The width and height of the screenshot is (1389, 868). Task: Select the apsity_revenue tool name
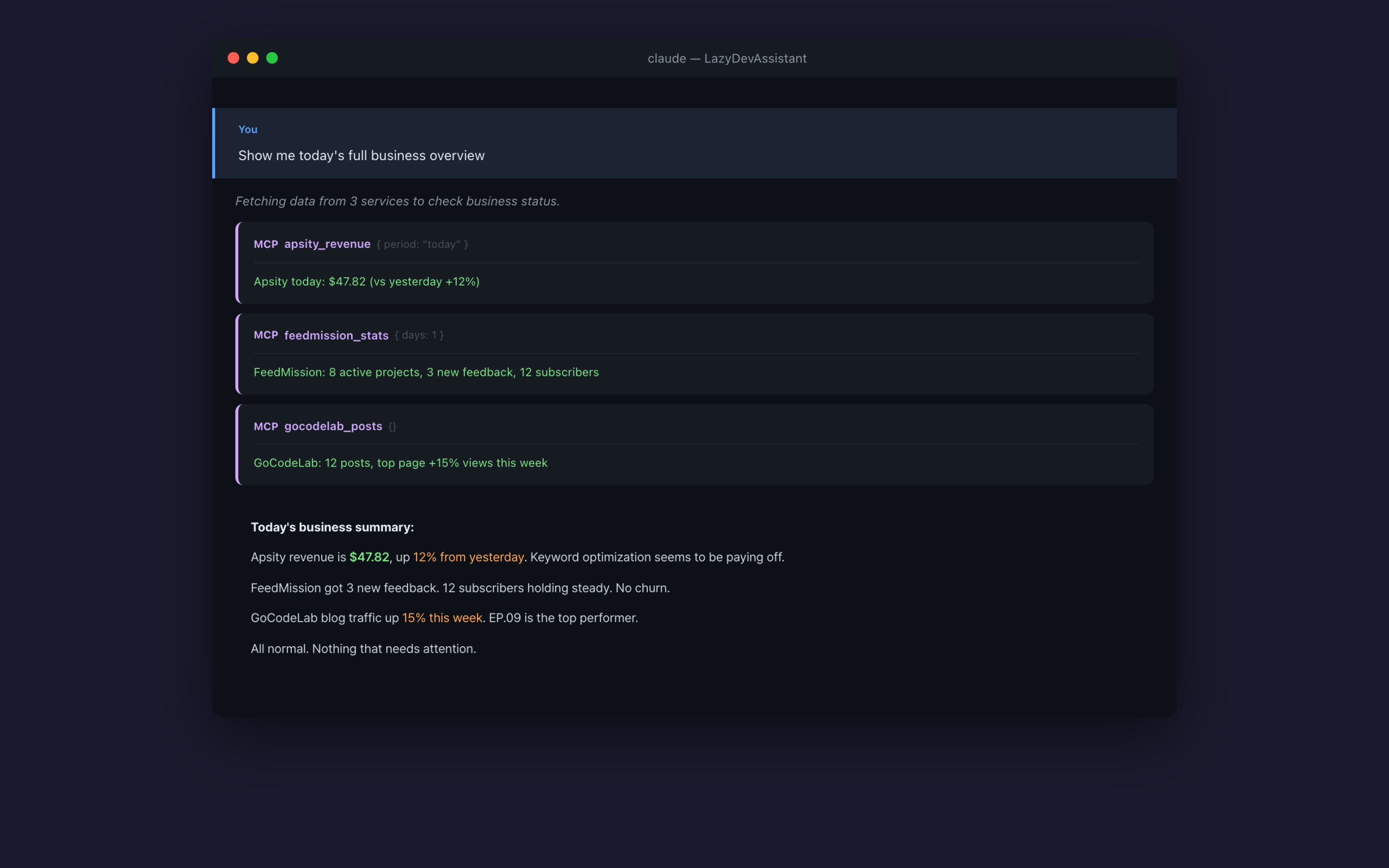pyautogui.click(x=327, y=244)
